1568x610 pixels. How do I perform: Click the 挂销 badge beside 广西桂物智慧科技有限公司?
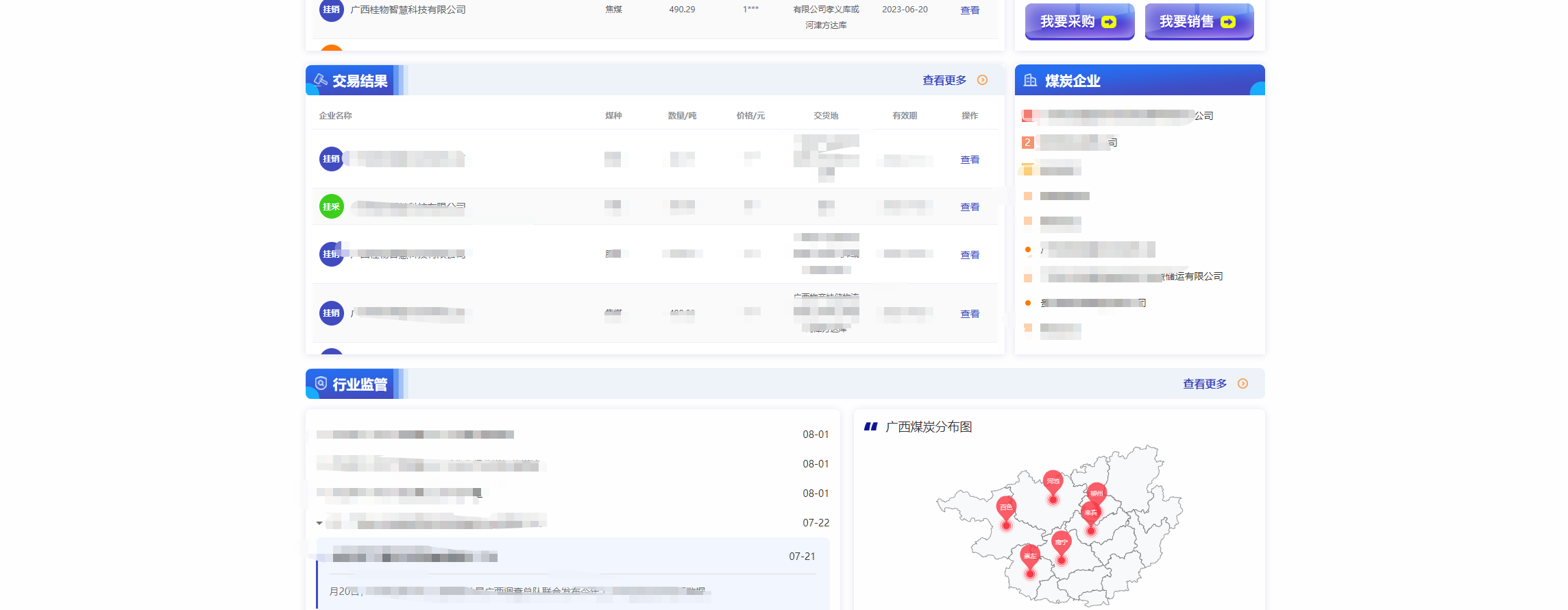click(x=332, y=10)
